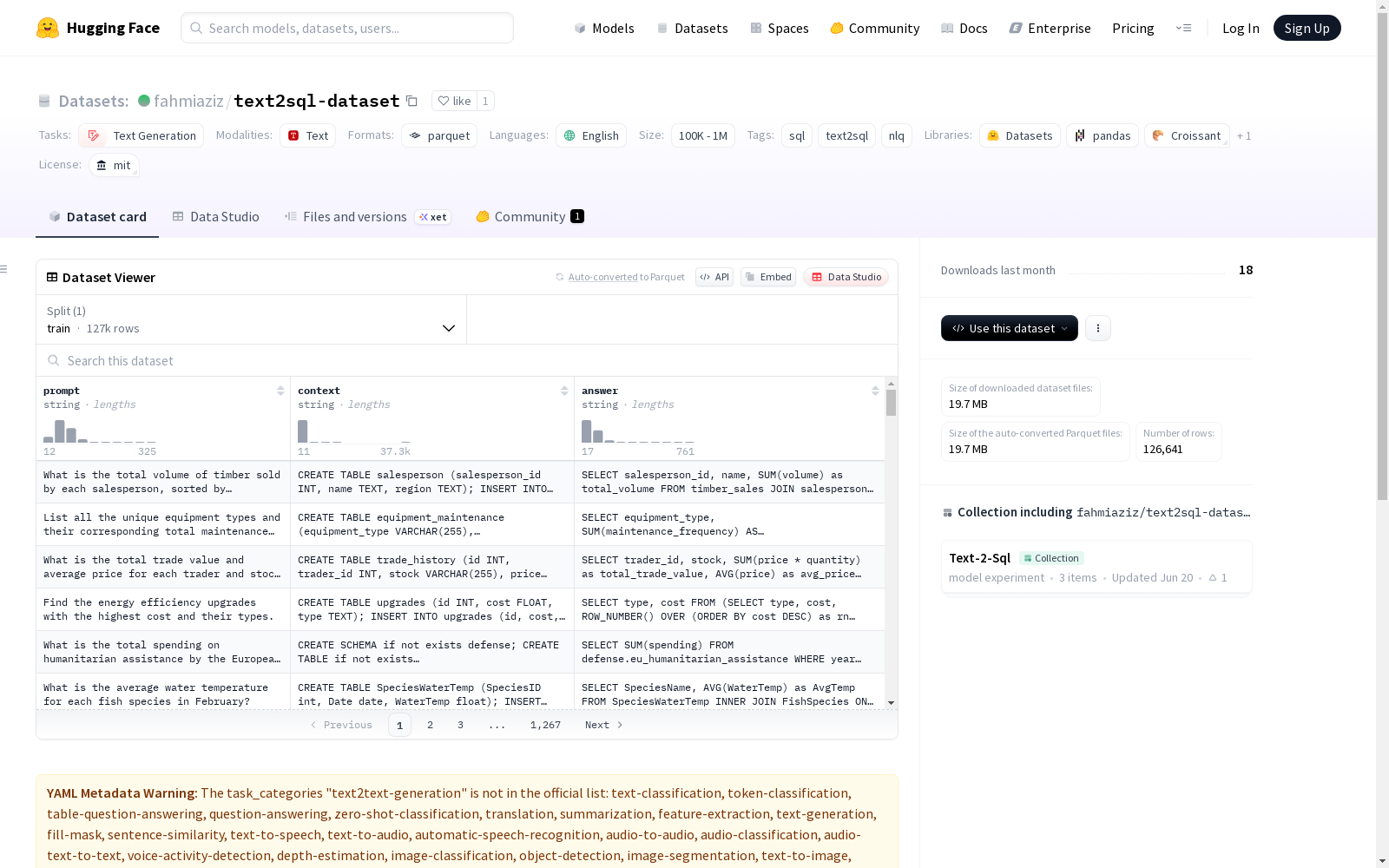Click the Text modality tag
This screenshot has height=868, width=1389.
[x=308, y=135]
